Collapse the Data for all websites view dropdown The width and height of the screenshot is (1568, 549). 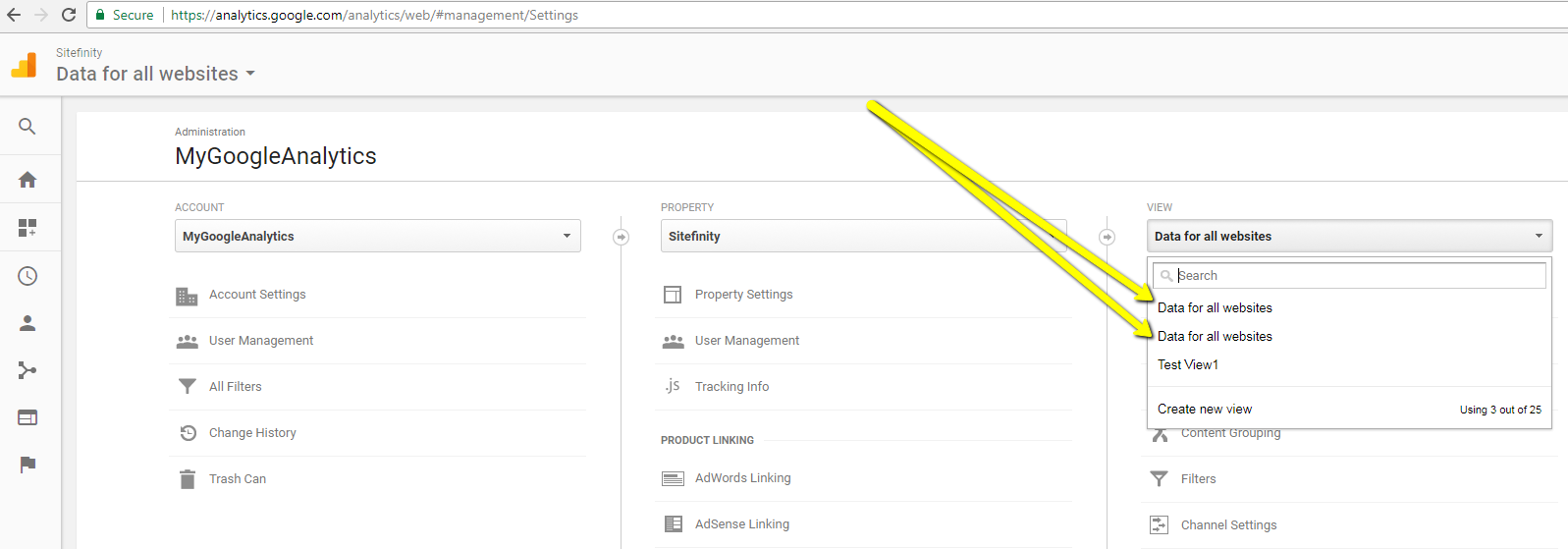(x=1349, y=236)
